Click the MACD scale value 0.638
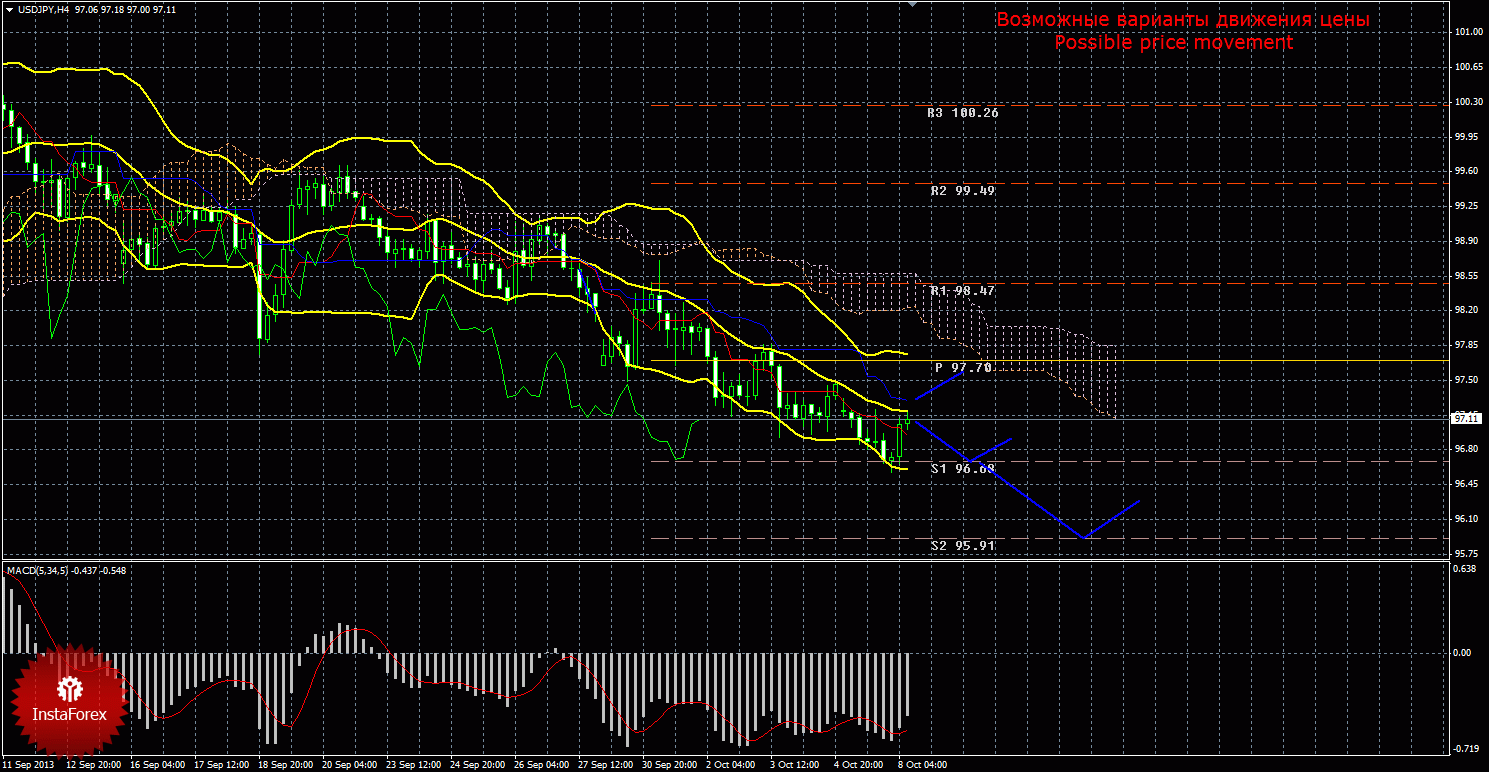1489x772 pixels. (x=1466, y=569)
